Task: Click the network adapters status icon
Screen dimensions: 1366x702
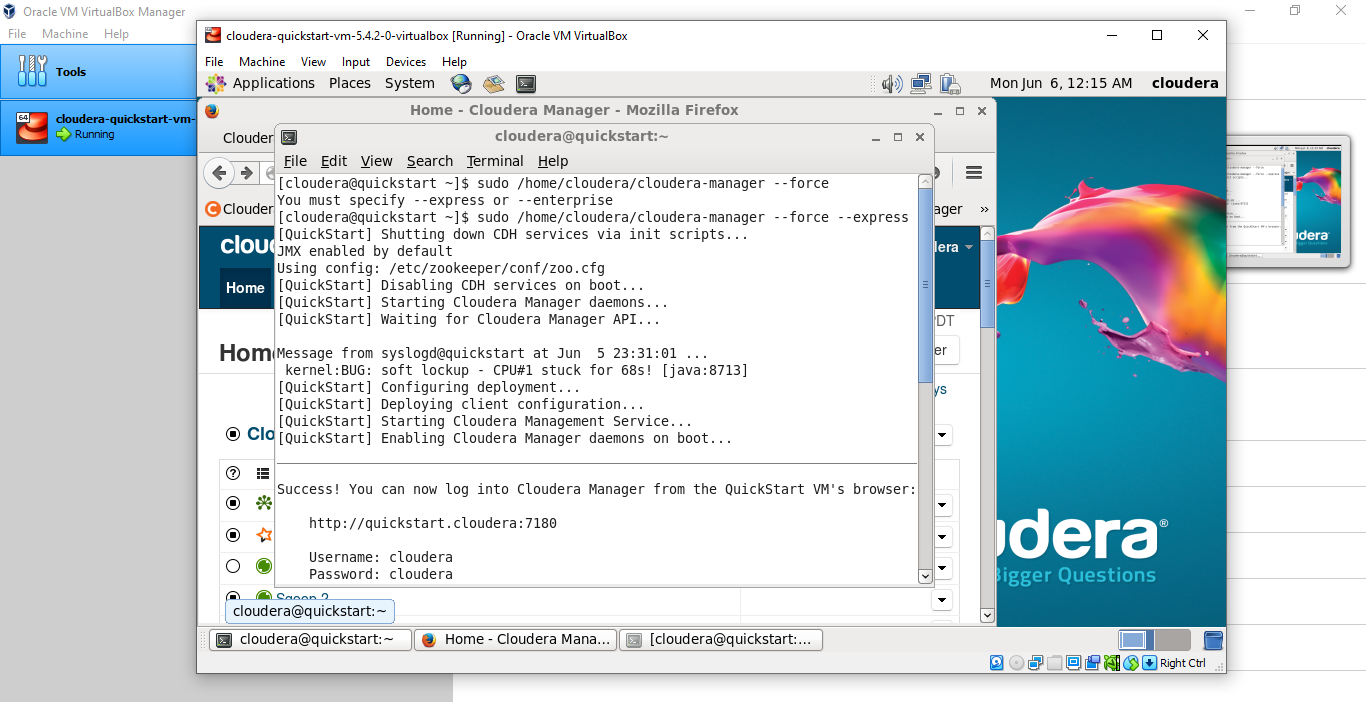Action: [x=1036, y=662]
